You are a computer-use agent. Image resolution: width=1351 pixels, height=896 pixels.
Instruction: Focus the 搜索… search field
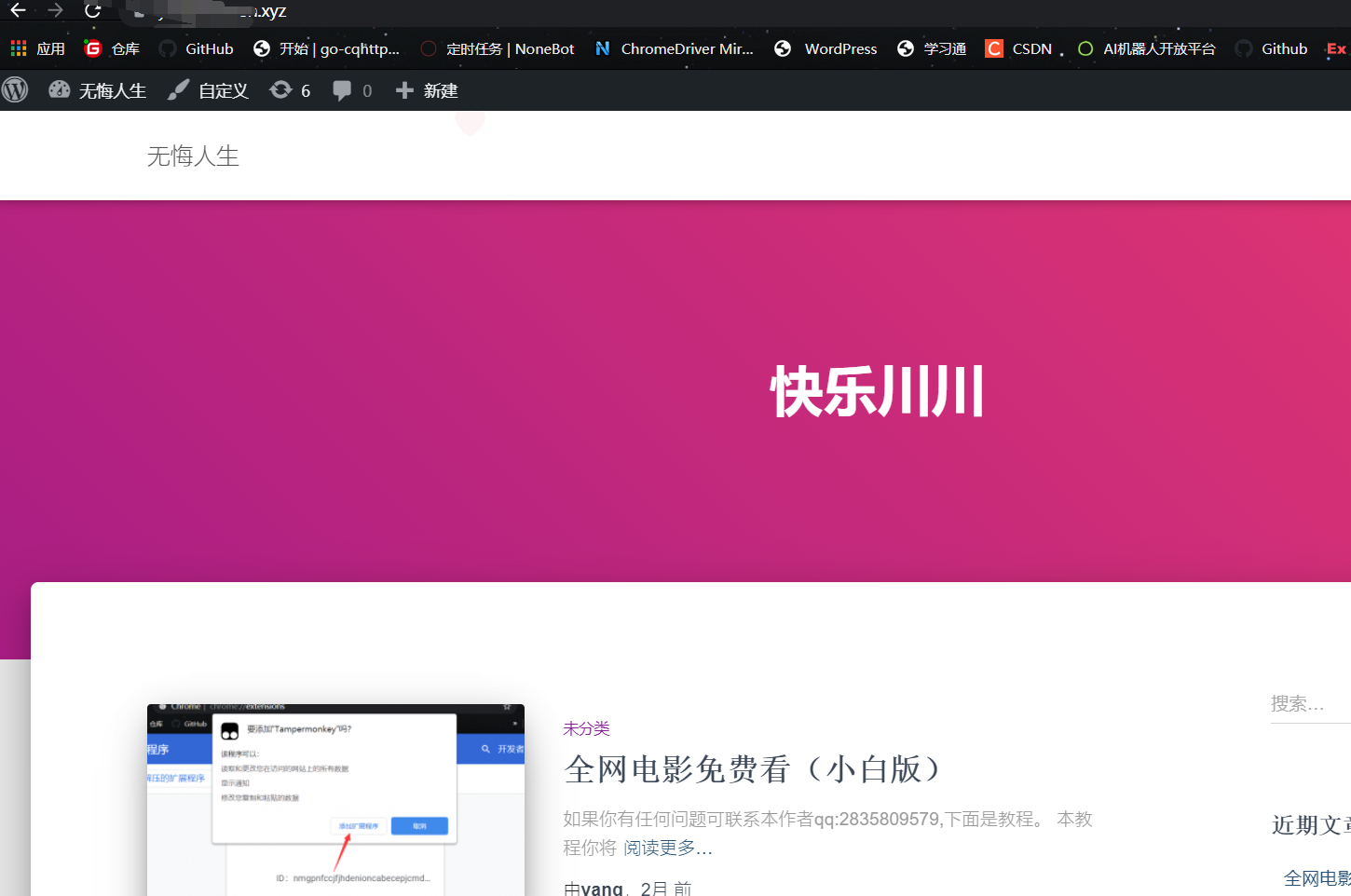(x=1311, y=704)
